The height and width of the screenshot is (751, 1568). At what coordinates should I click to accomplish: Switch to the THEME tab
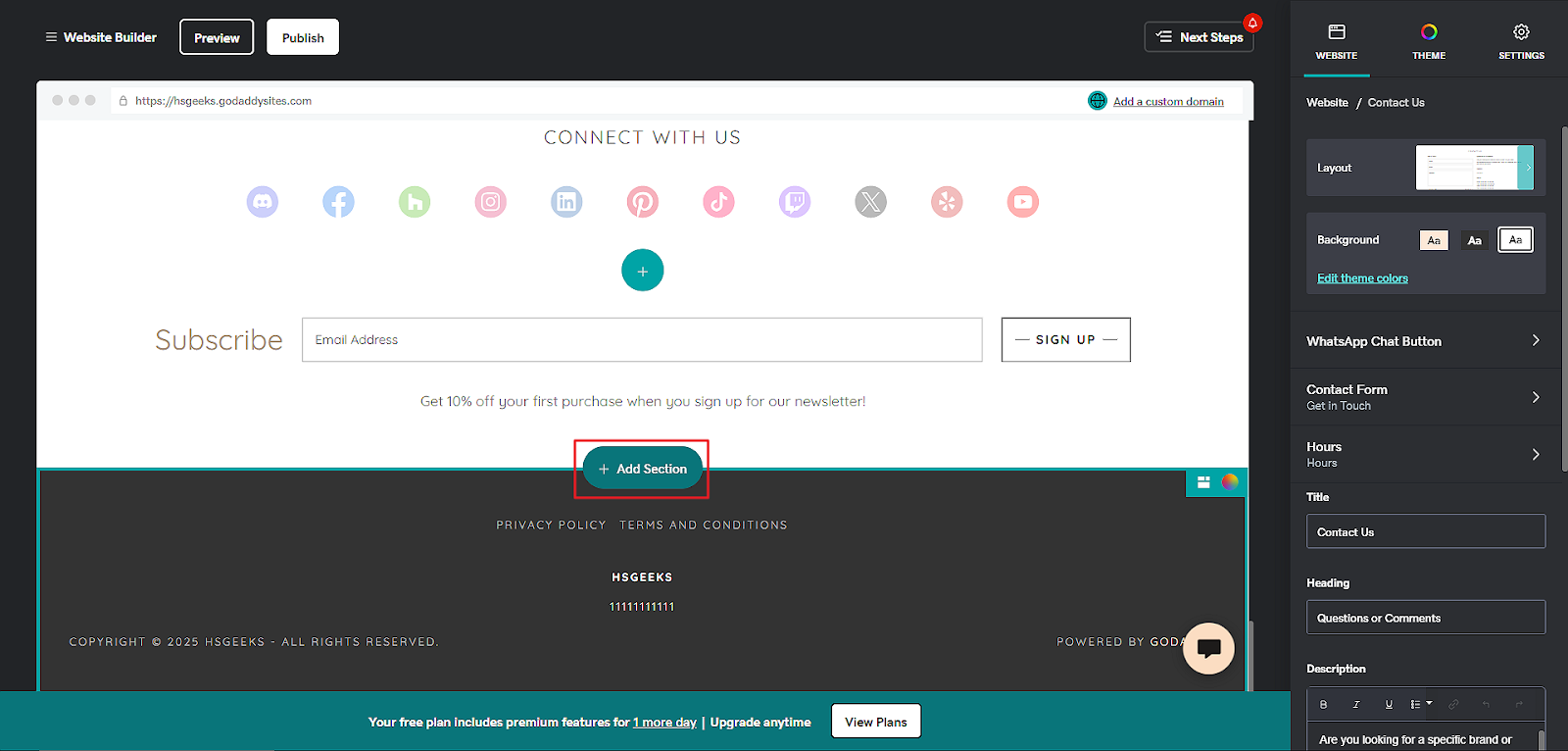1429,41
